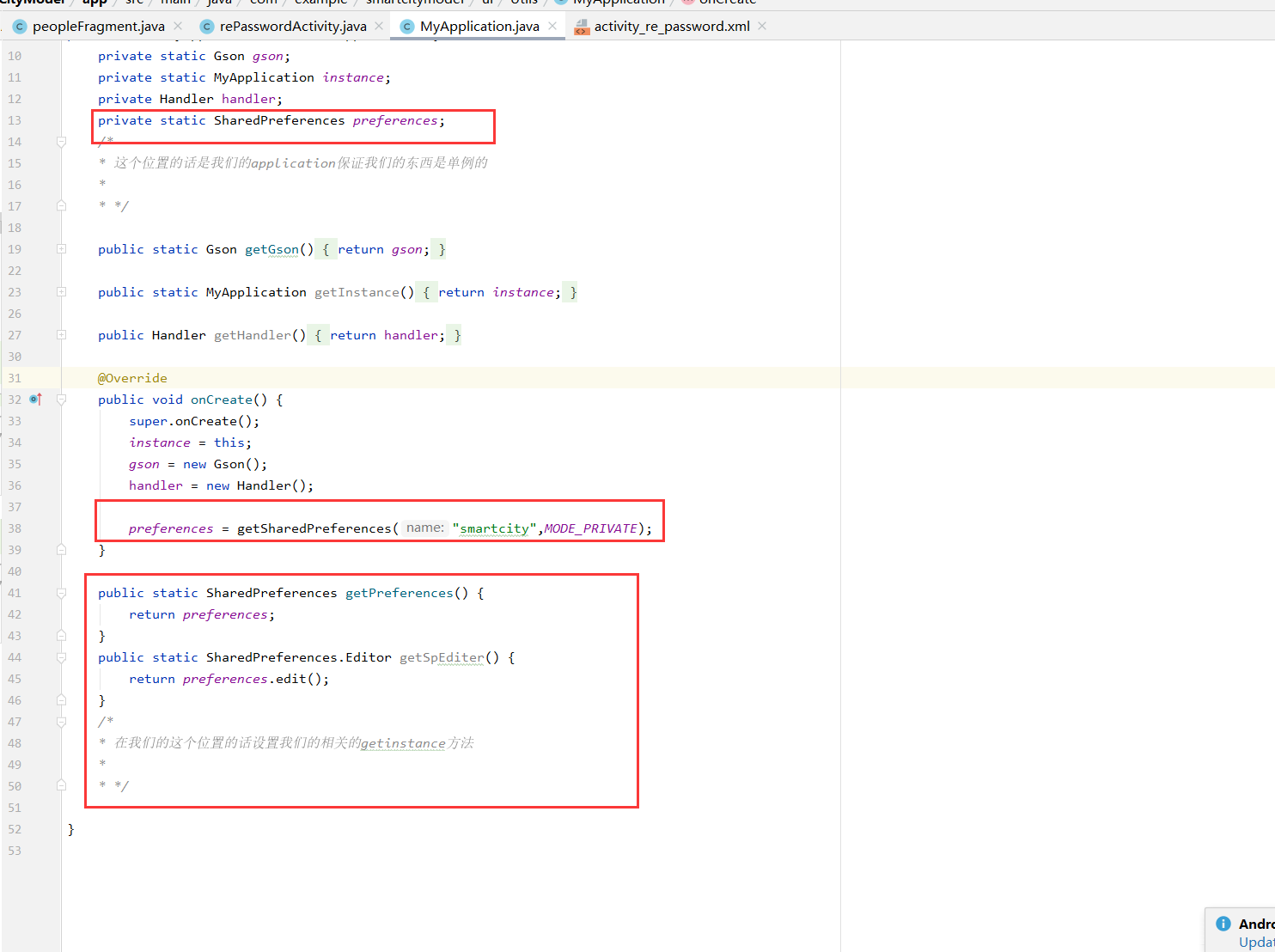Select the Utils item in the breadcrumb path
Screen dimensions: 1275x952
coord(524,3)
